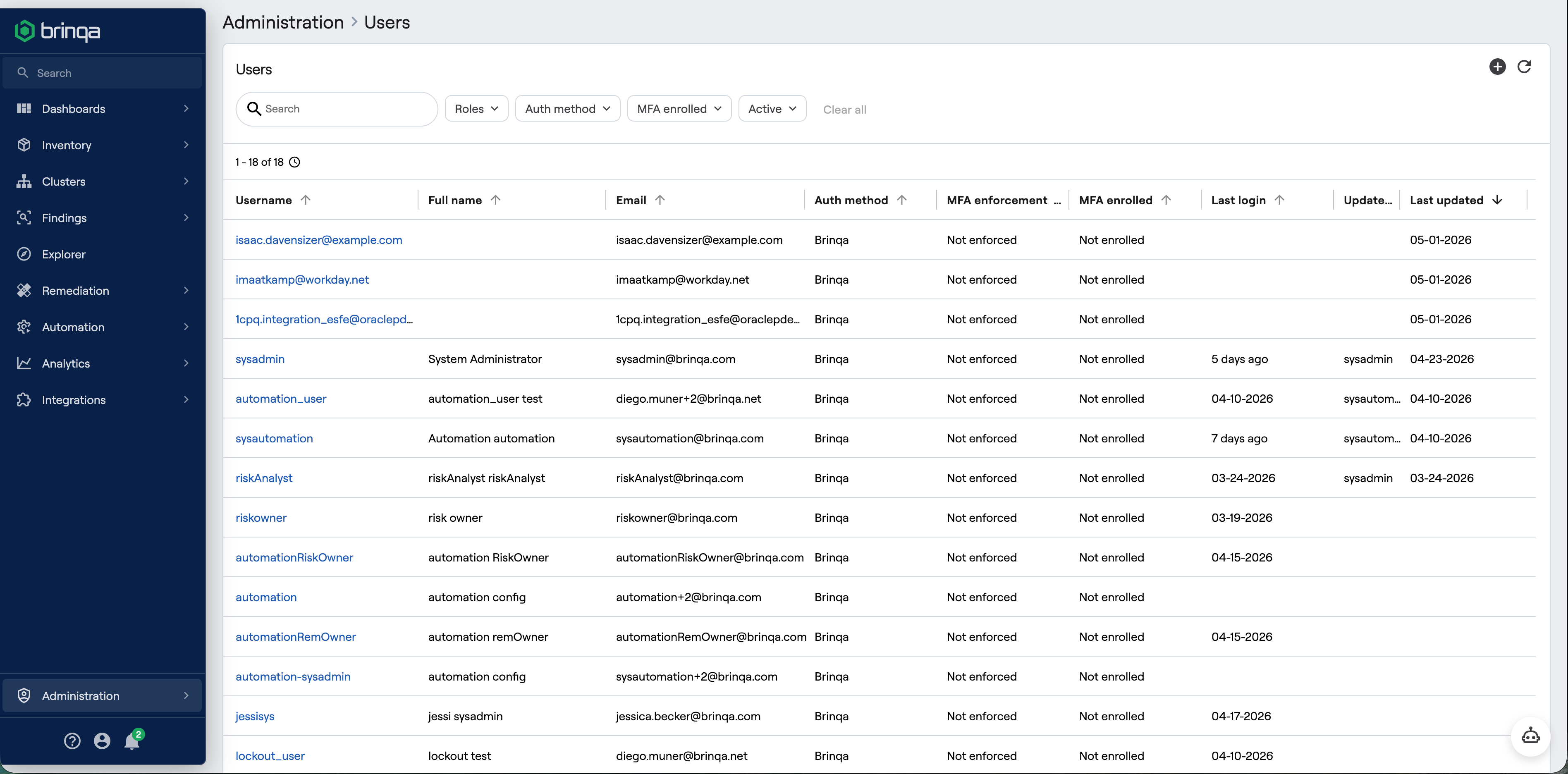The height and width of the screenshot is (774, 1568).
Task: Sort by Username arrow icon
Action: (x=306, y=200)
